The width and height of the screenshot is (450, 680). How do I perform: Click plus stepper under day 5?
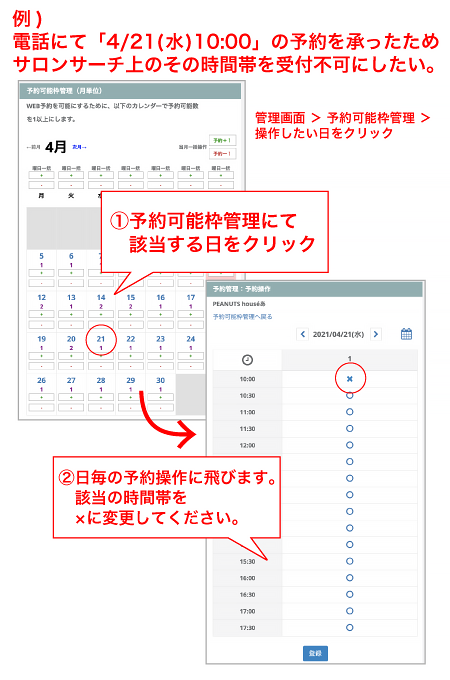[42, 273]
